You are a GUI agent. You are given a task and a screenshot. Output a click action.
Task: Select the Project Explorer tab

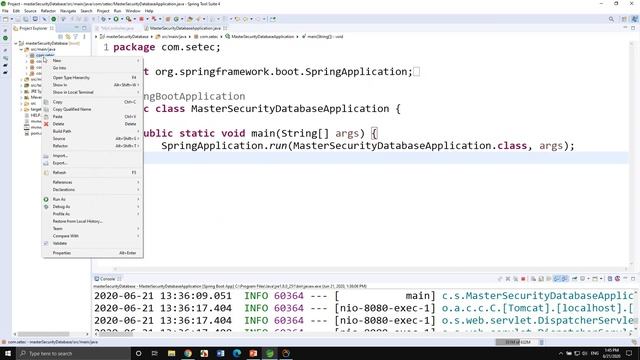(33, 28)
